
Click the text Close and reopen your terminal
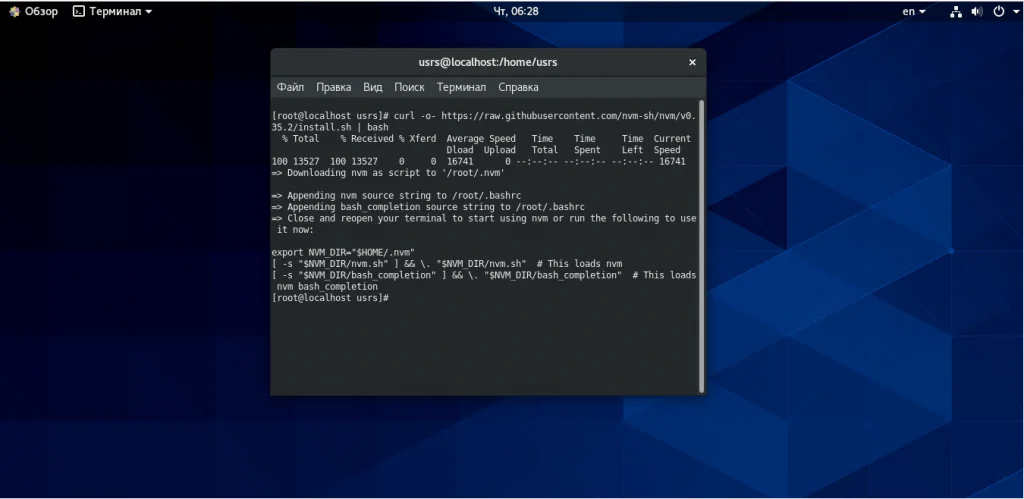coord(367,219)
